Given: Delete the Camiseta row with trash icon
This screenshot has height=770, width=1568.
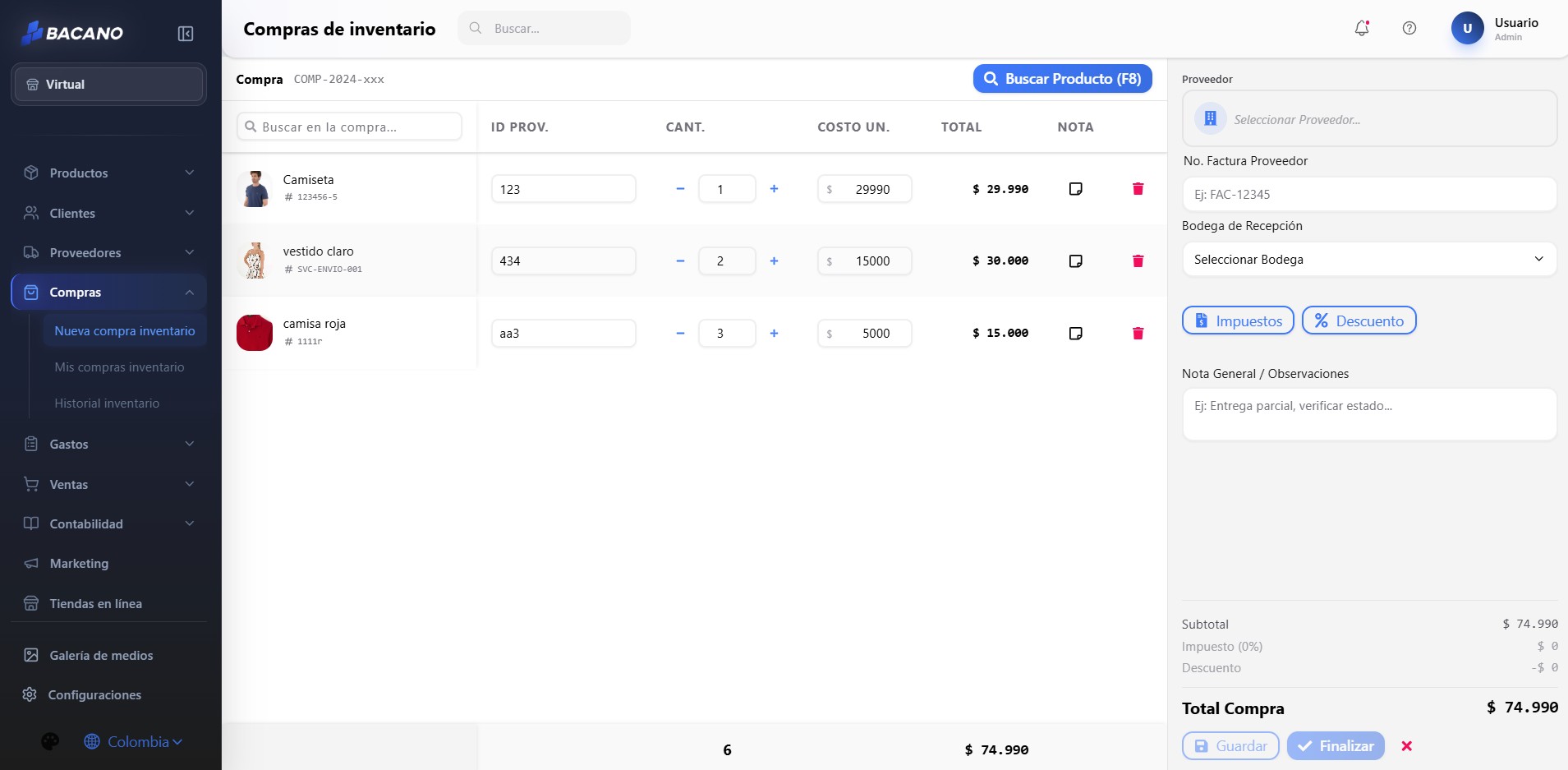Looking at the screenshot, I should [1138, 189].
